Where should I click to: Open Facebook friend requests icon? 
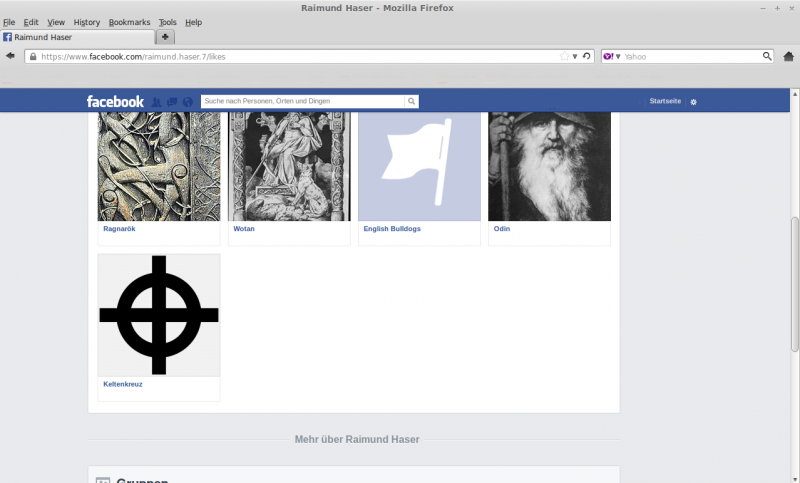point(156,101)
